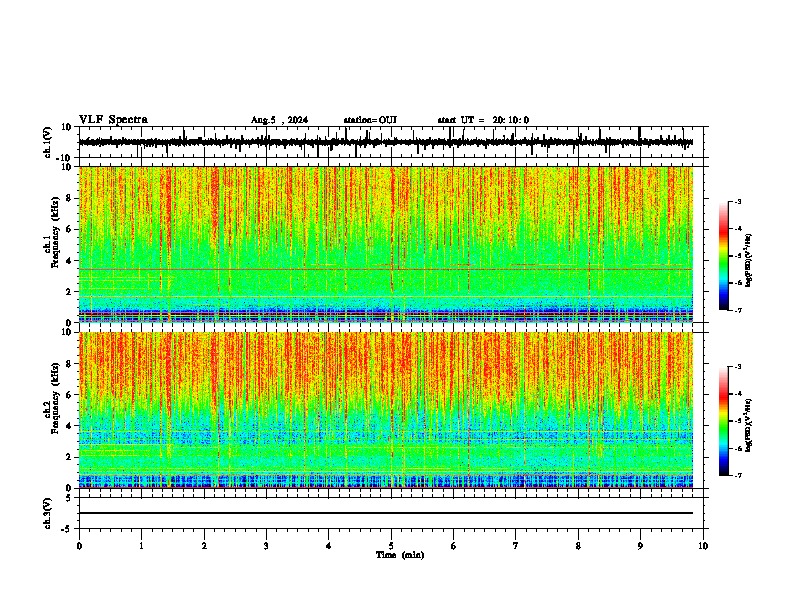
Task: Click the "ch.3(V)" vertical axis label
Action: coord(48,513)
